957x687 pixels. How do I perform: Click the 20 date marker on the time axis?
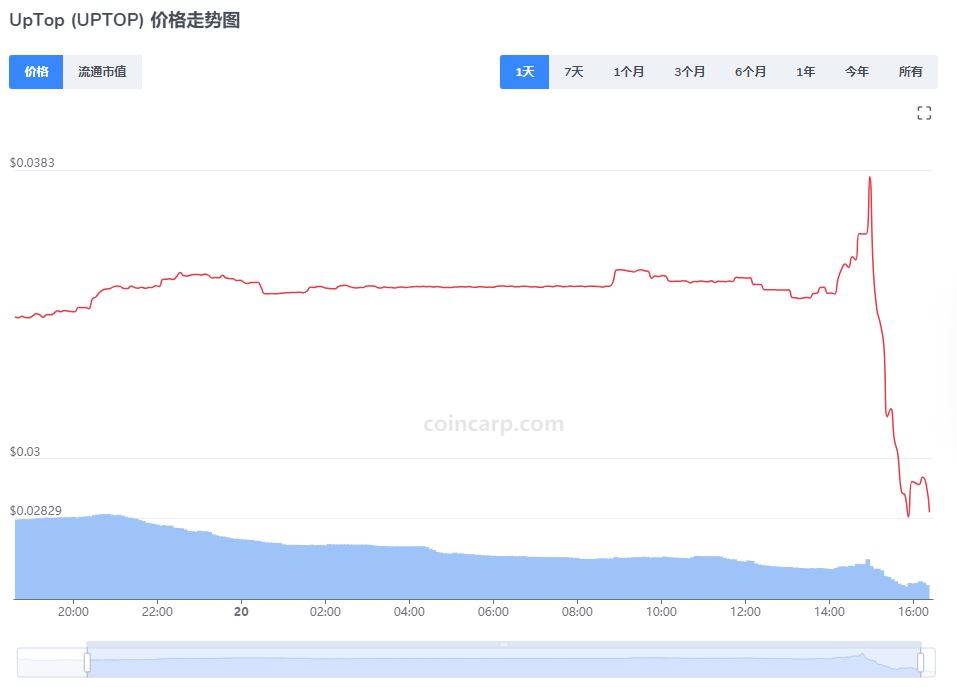[x=240, y=611]
